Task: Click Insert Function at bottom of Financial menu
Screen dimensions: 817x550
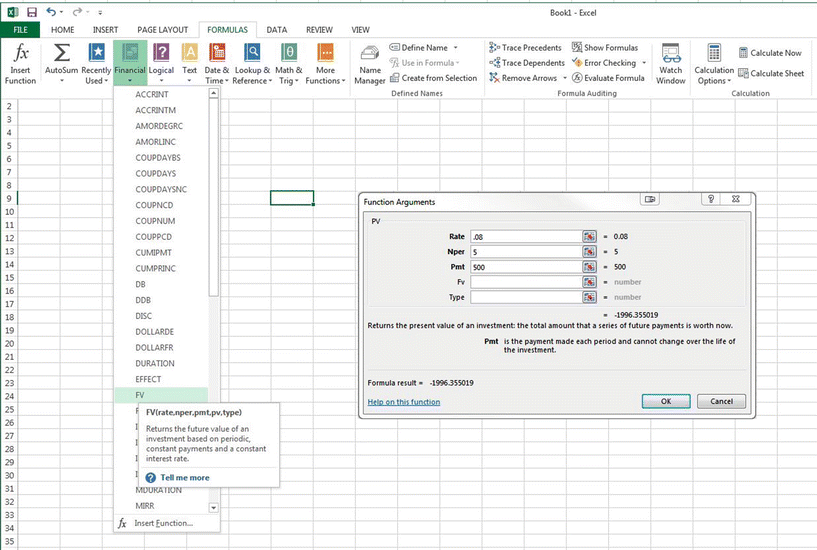Action: [x=164, y=523]
